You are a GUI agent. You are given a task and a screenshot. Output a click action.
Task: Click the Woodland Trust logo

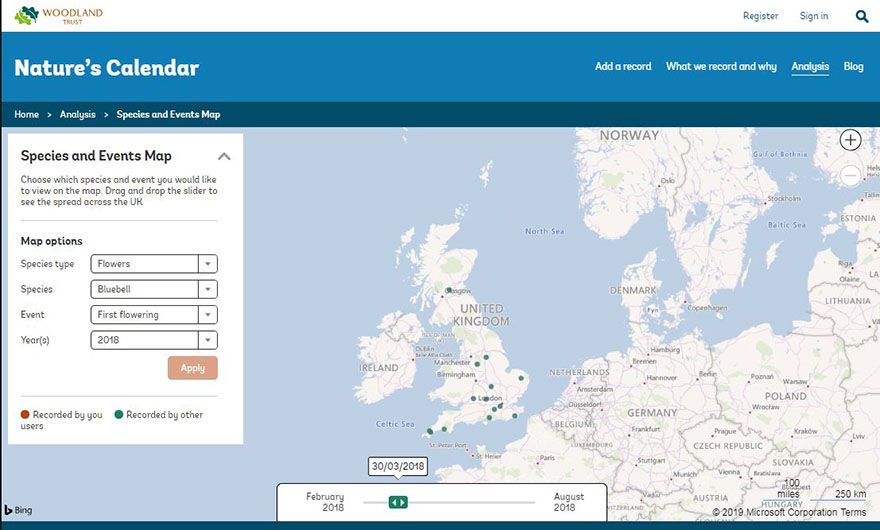(x=58, y=15)
